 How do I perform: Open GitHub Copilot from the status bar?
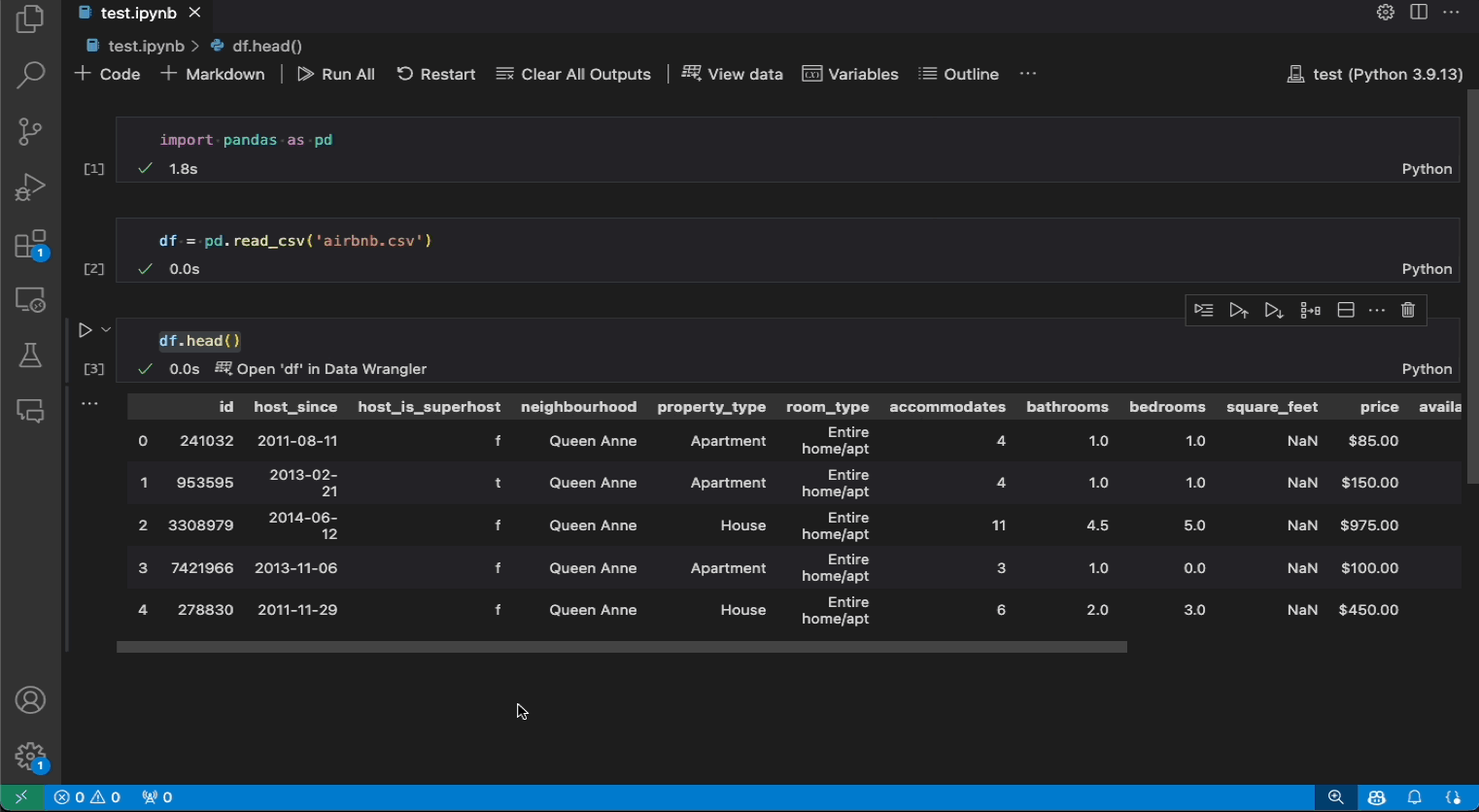pyautogui.click(x=1376, y=796)
